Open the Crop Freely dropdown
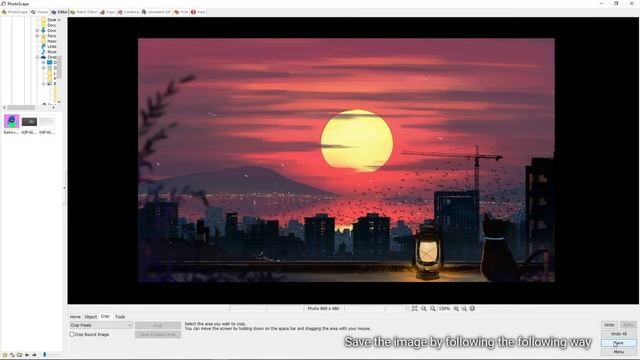This screenshot has width=640, height=360. pos(101,325)
